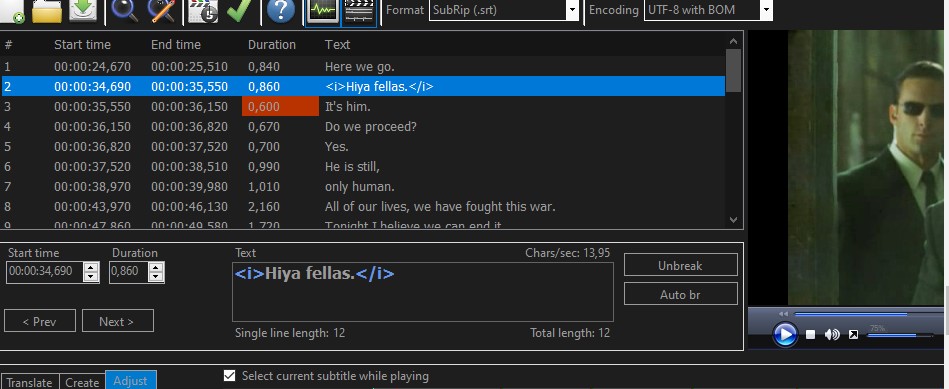Open Help with the question mark icon
This screenshot has width=949, height=389.
(x=281, y=10)
